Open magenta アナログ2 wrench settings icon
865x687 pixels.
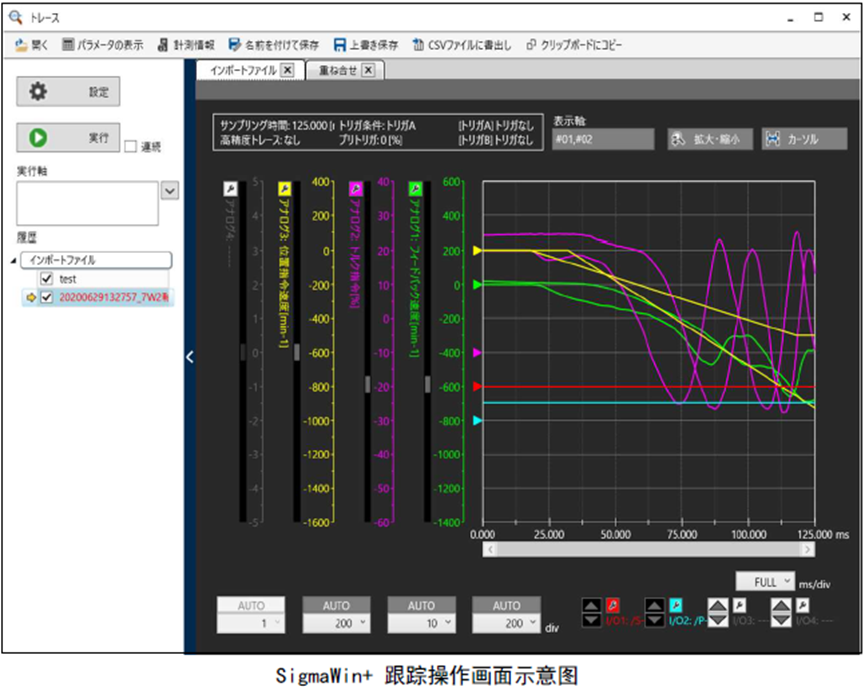click(355, 188)
